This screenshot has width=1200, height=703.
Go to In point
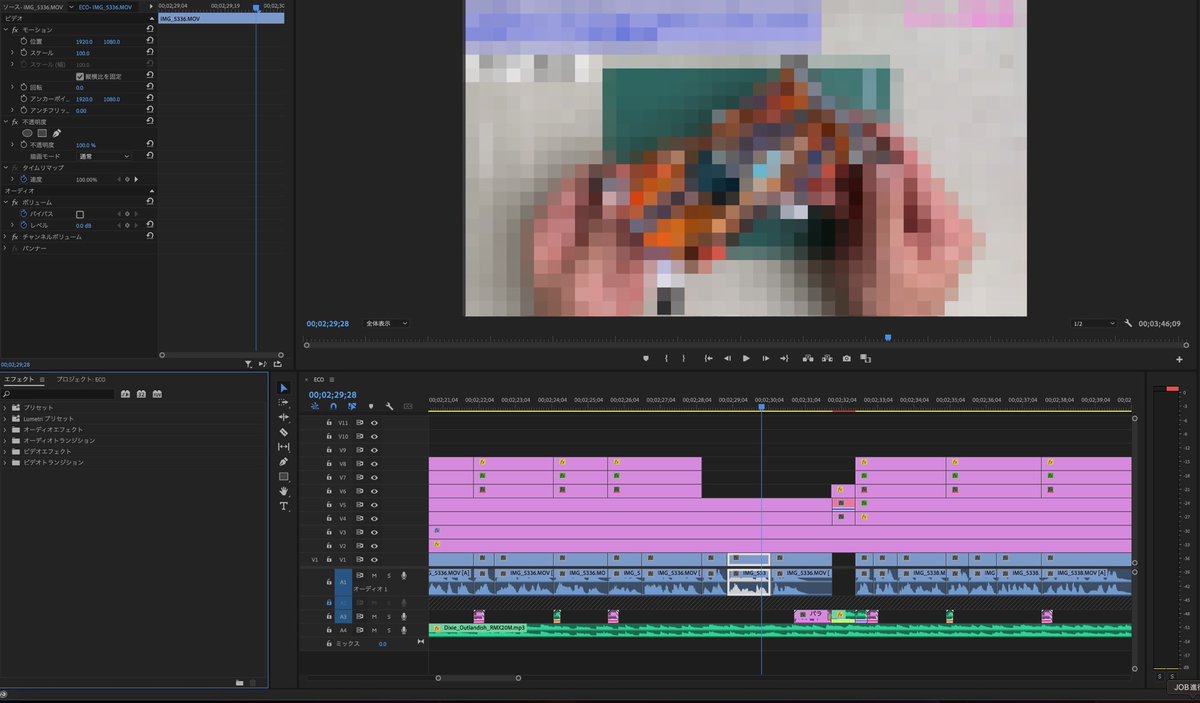[x=708, y=358]
